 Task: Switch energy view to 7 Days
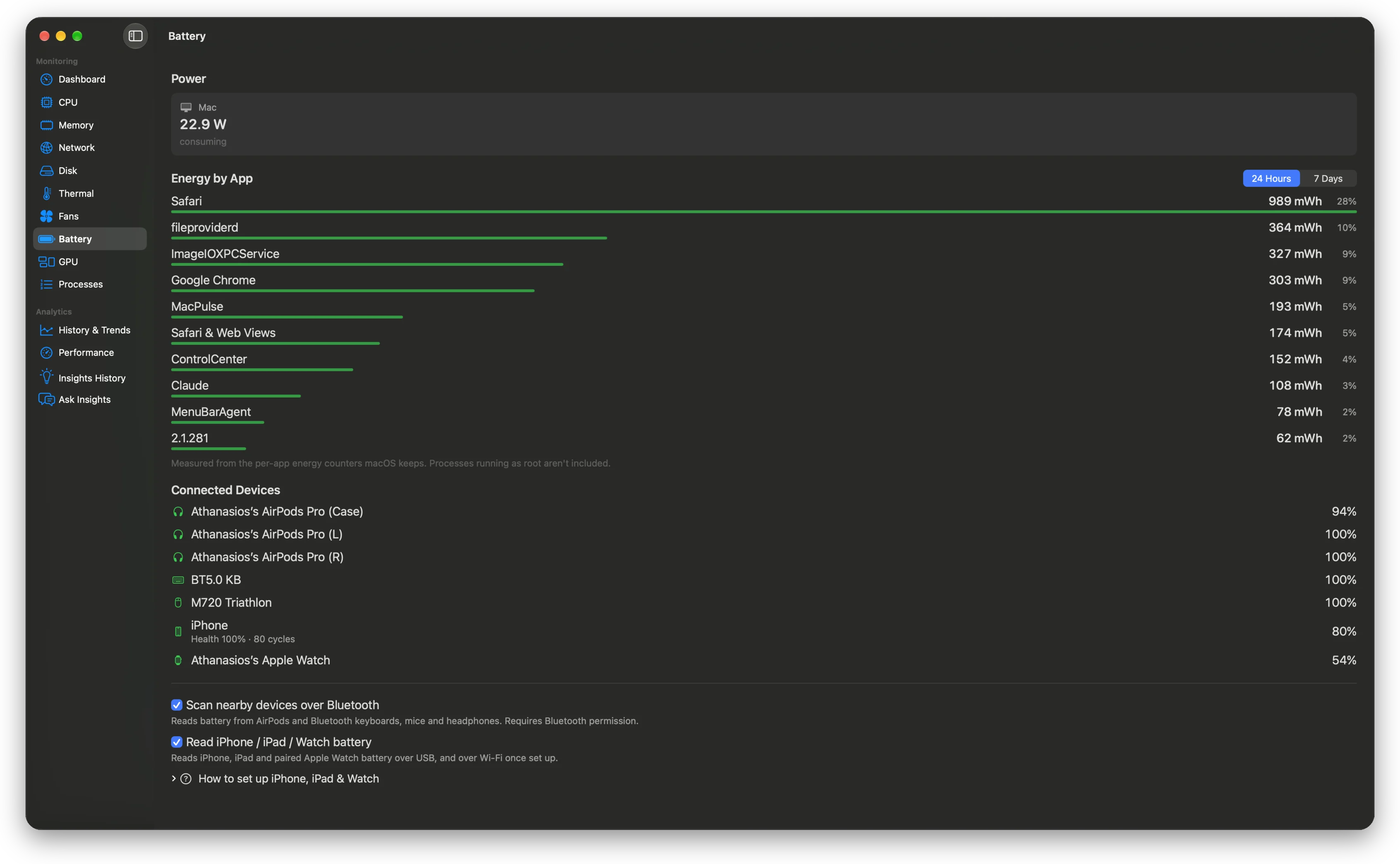[x=1328, y=178]
